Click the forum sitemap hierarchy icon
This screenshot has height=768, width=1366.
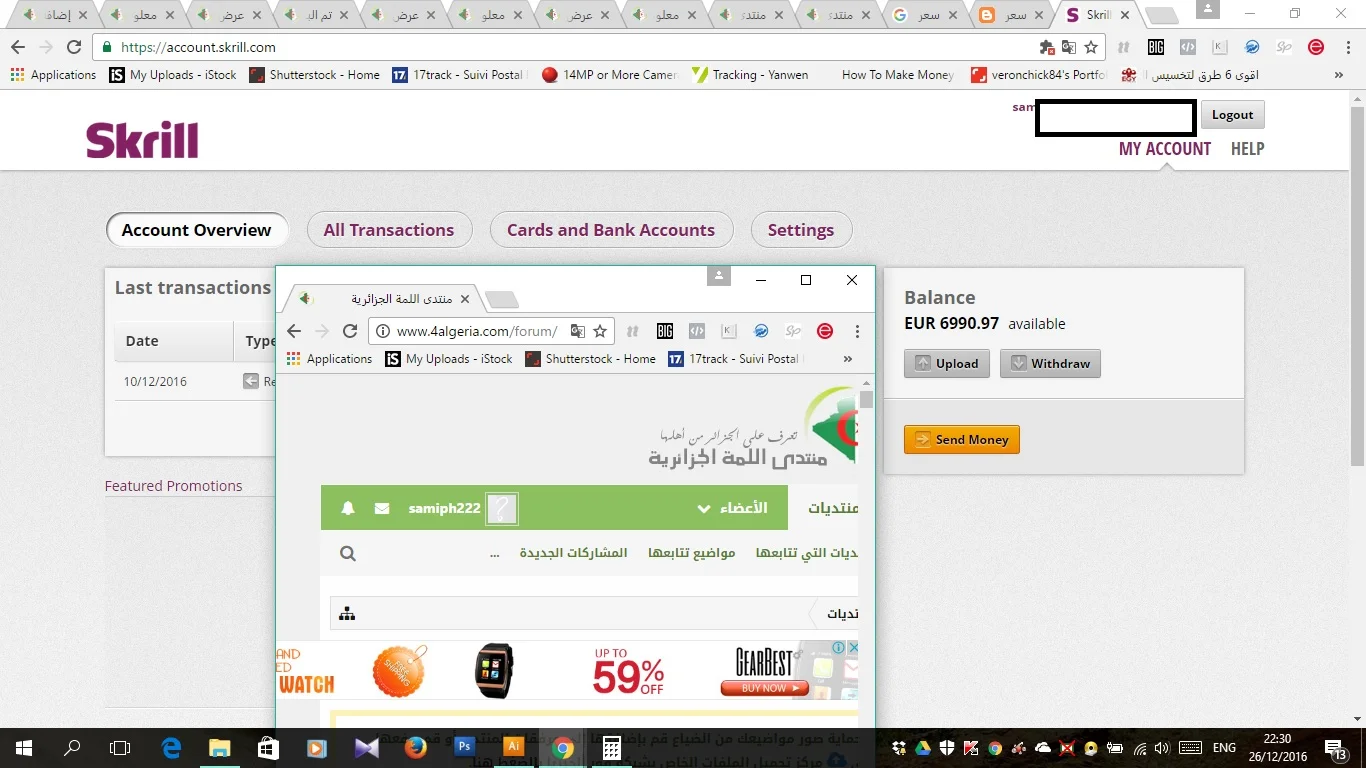[x=347, y=614]
